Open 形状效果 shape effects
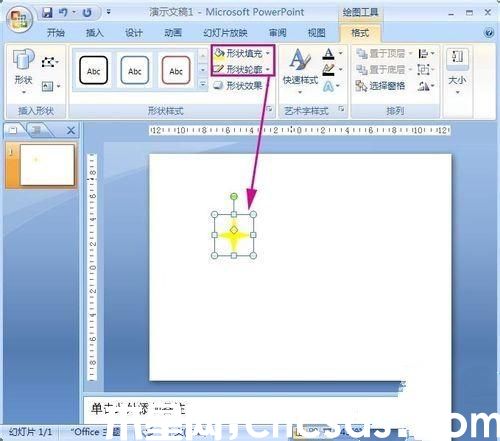This screenshot has height=441, width=500. (238, 86)
